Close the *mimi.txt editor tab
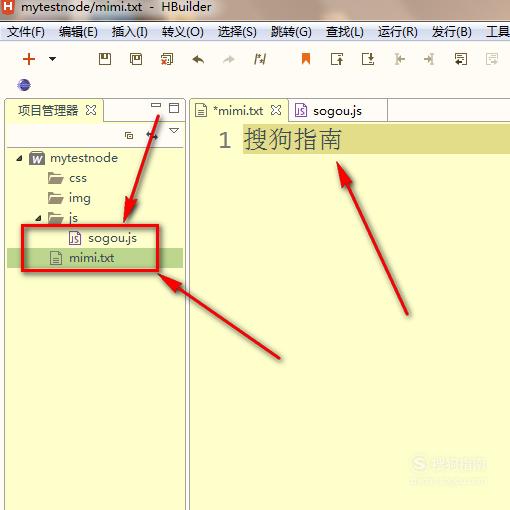This screenshot has height=510, width=510. pyautogui.click(x=276, y=110)
